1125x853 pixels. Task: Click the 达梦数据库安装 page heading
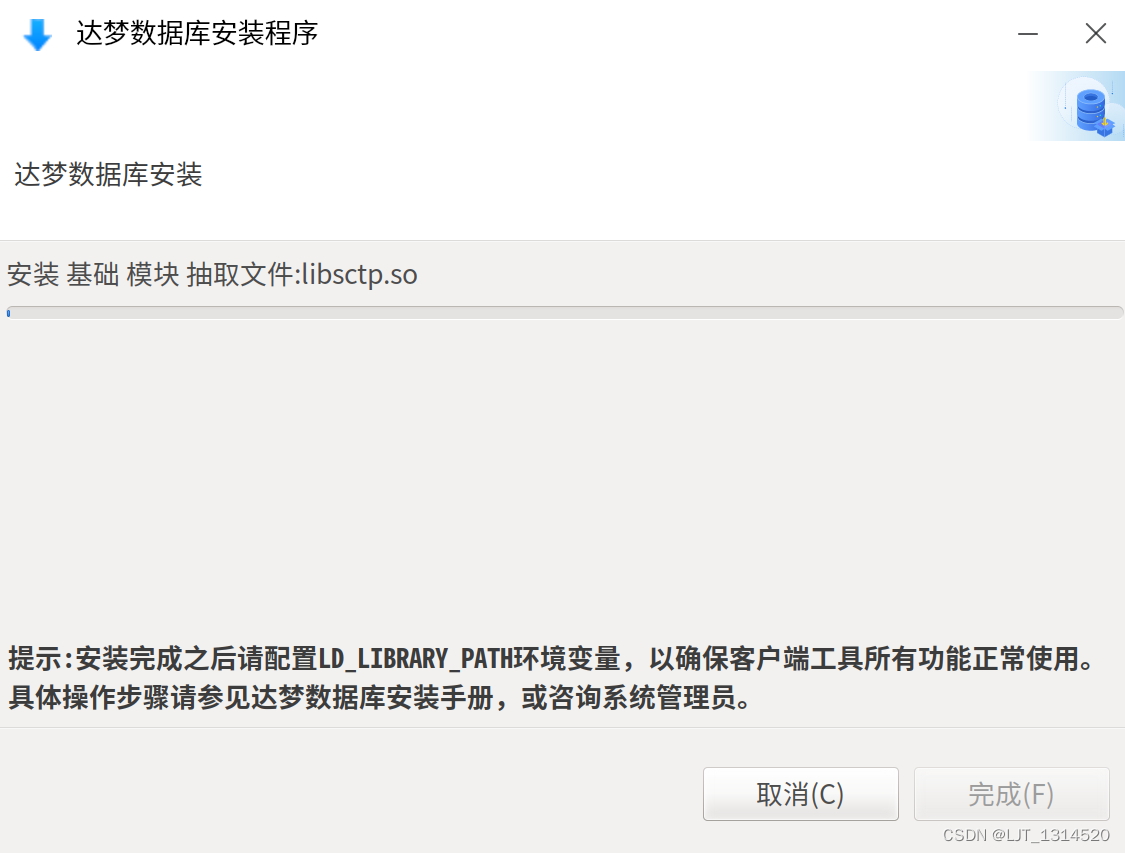point(108,174)
